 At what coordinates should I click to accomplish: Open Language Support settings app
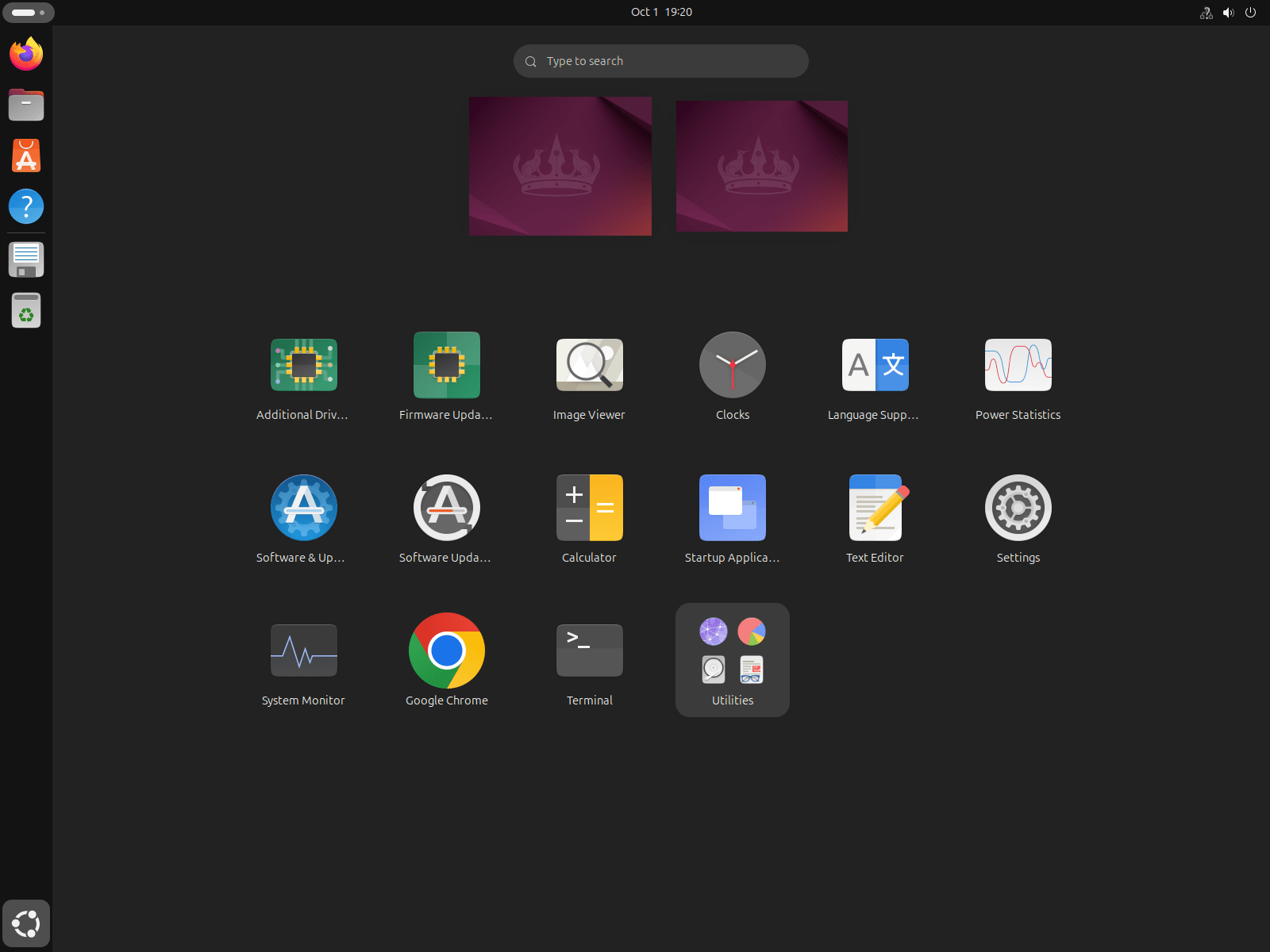click(x=875, y=366)
